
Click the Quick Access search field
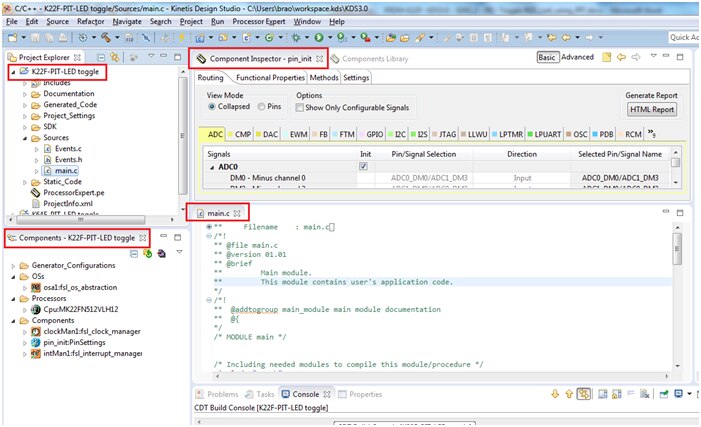click(683, 38)
